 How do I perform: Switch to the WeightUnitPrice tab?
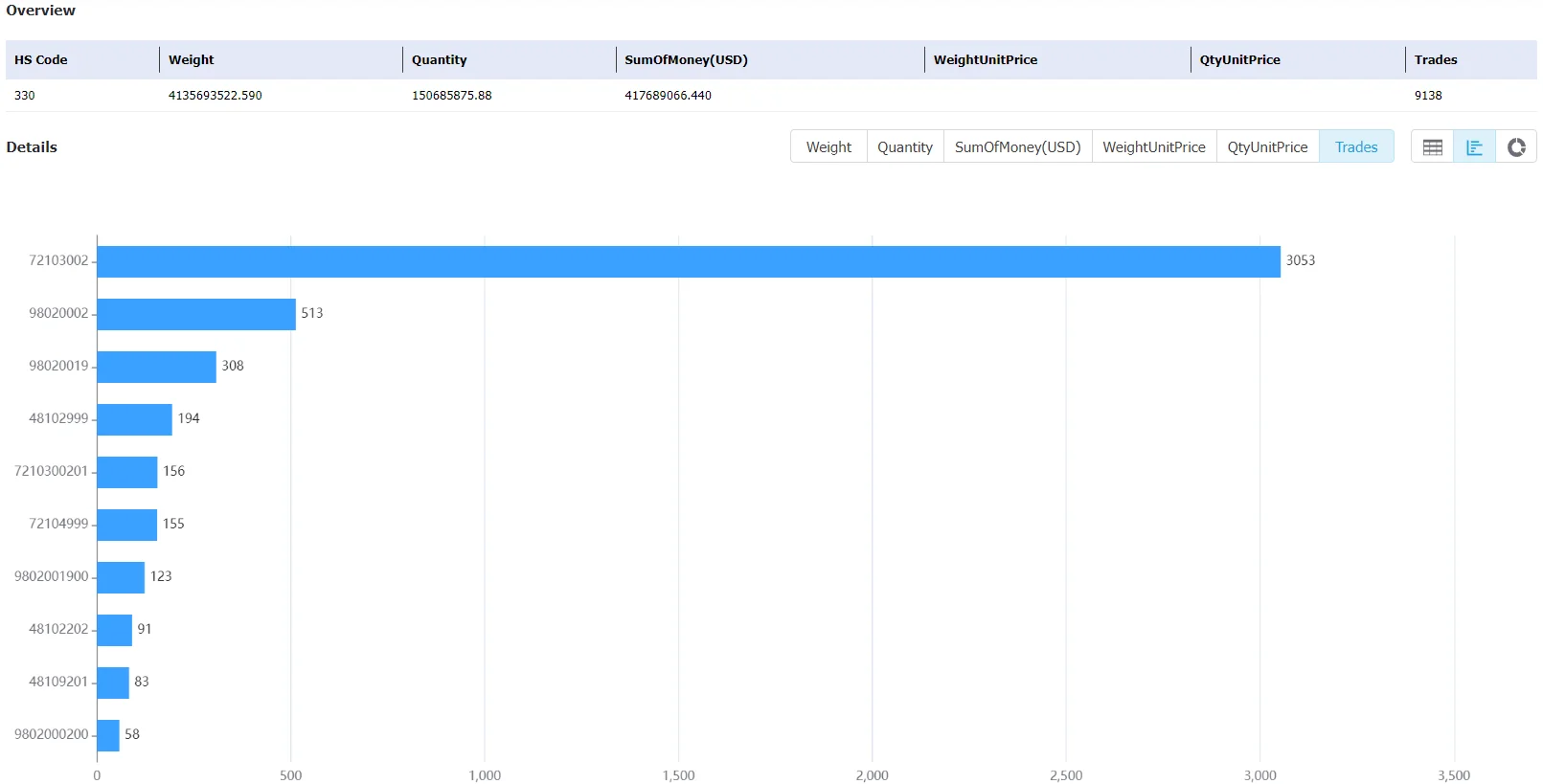[x=1154, y=147]
